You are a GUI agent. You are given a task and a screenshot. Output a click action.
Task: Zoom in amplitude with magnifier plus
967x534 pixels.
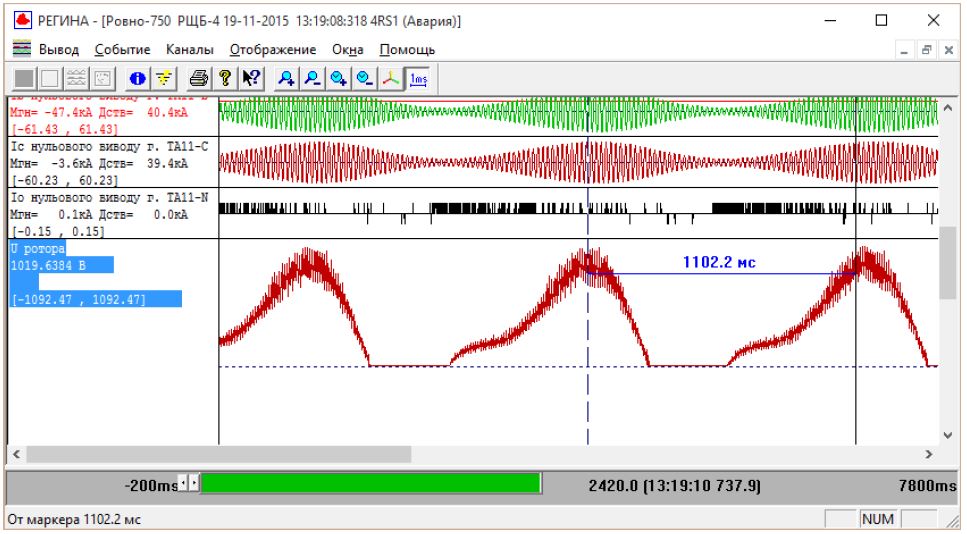286,79
